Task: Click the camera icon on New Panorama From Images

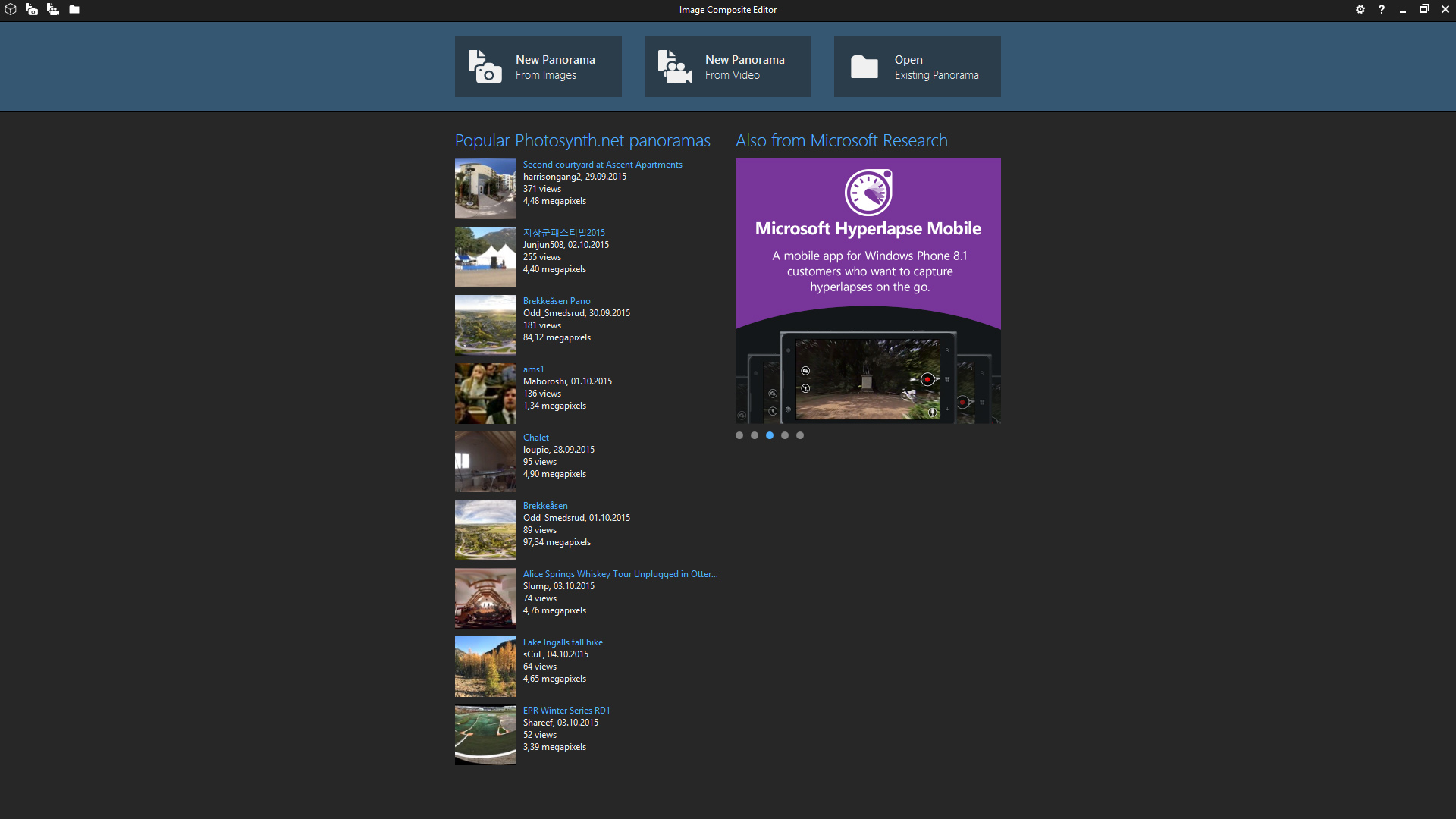Action: coord(483,67)
